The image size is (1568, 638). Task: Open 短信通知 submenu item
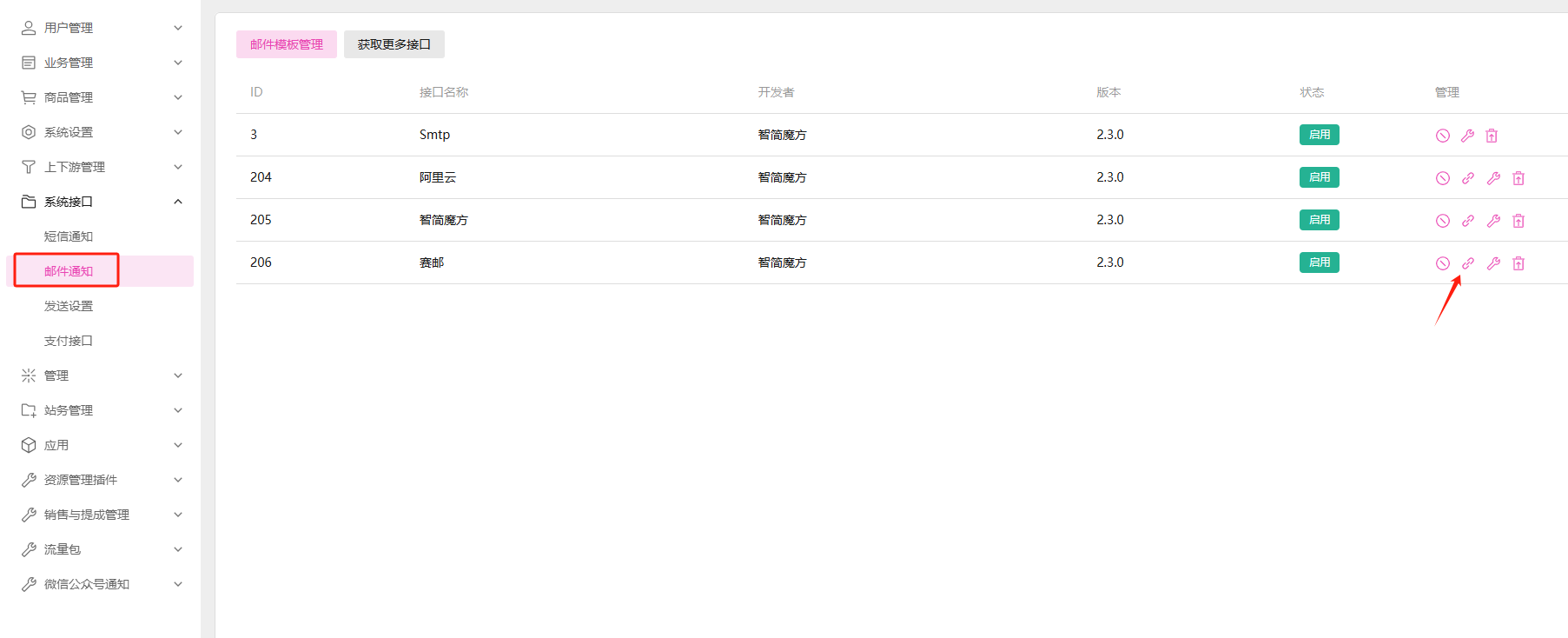69,236
